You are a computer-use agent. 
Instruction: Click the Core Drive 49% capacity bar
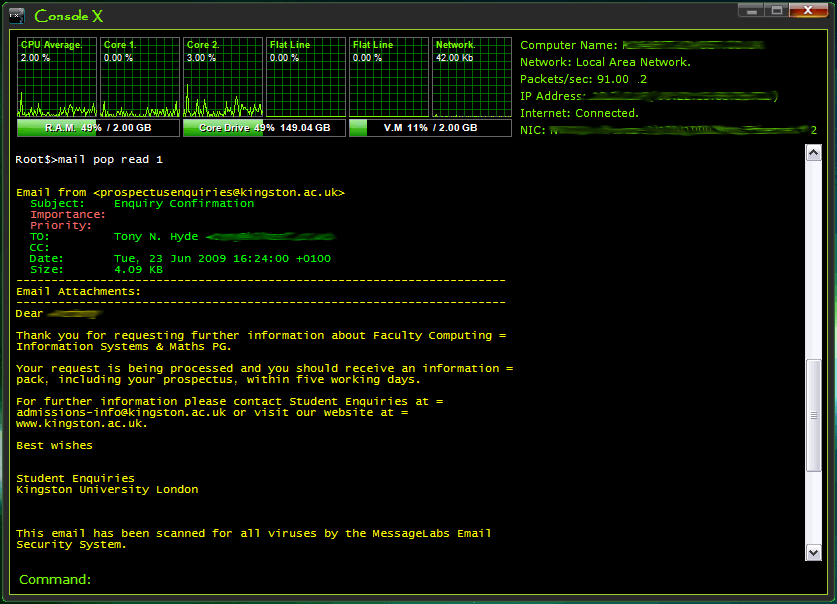click(263, 128)
